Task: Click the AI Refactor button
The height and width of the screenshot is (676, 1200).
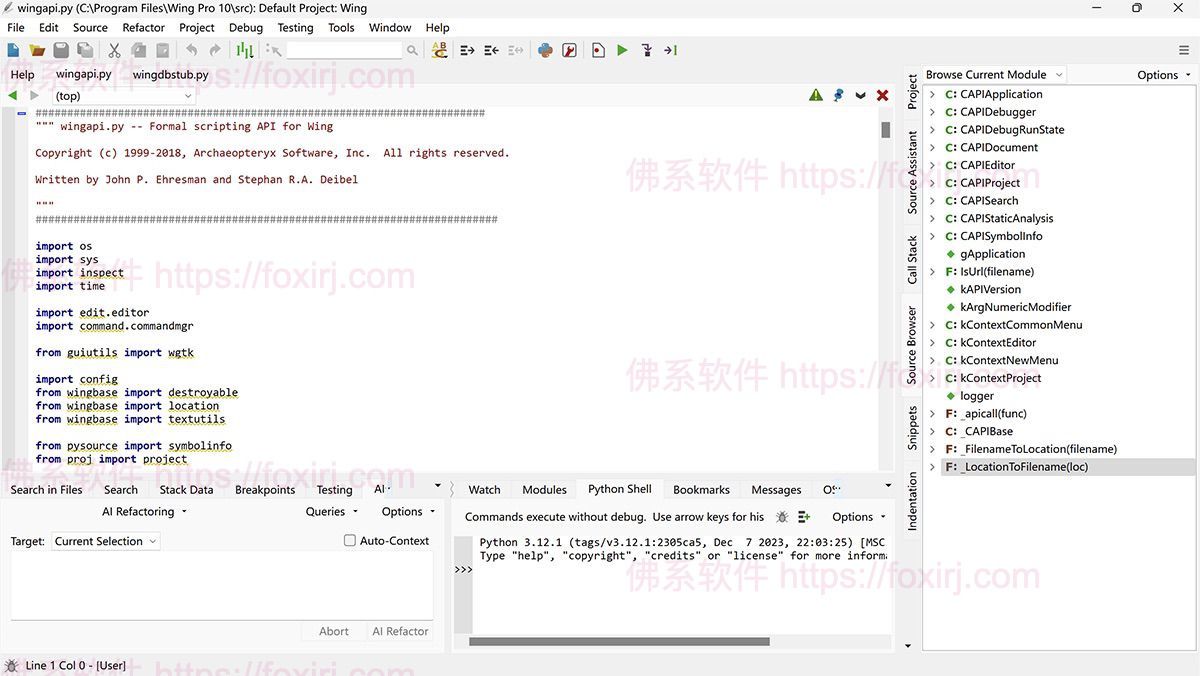Action: (400, 631)
